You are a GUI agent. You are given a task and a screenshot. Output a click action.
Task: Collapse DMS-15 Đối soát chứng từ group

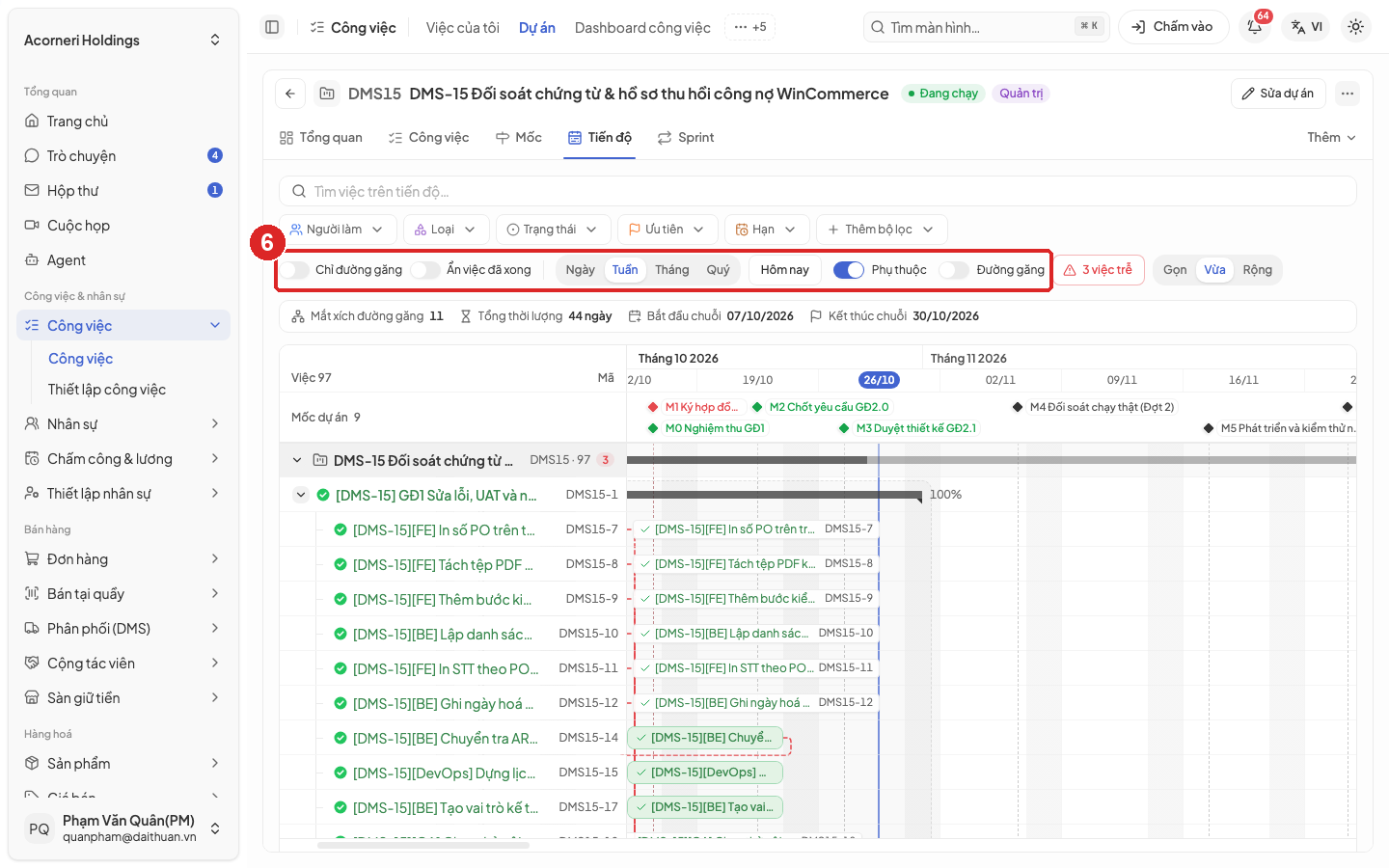[x=297, y=460]
